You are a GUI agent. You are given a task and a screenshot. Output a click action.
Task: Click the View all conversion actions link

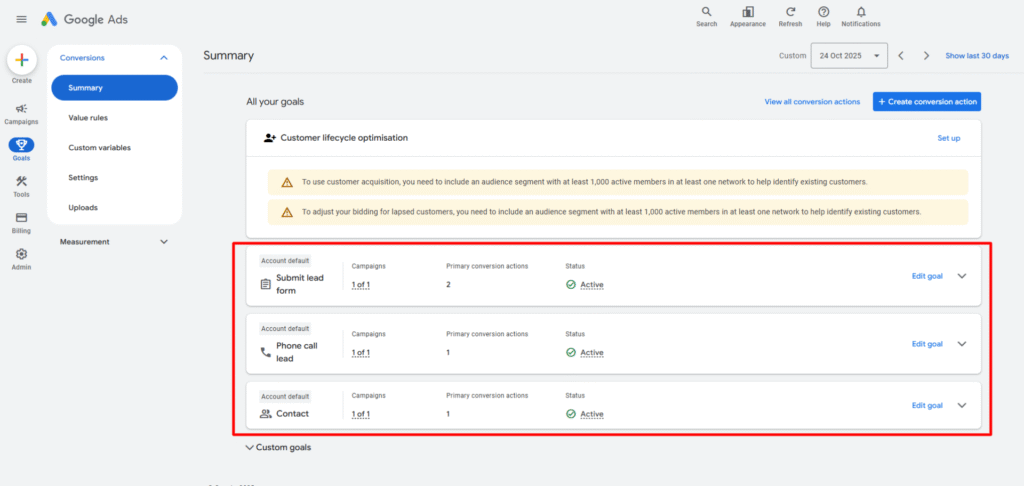(x=812, y=102)
